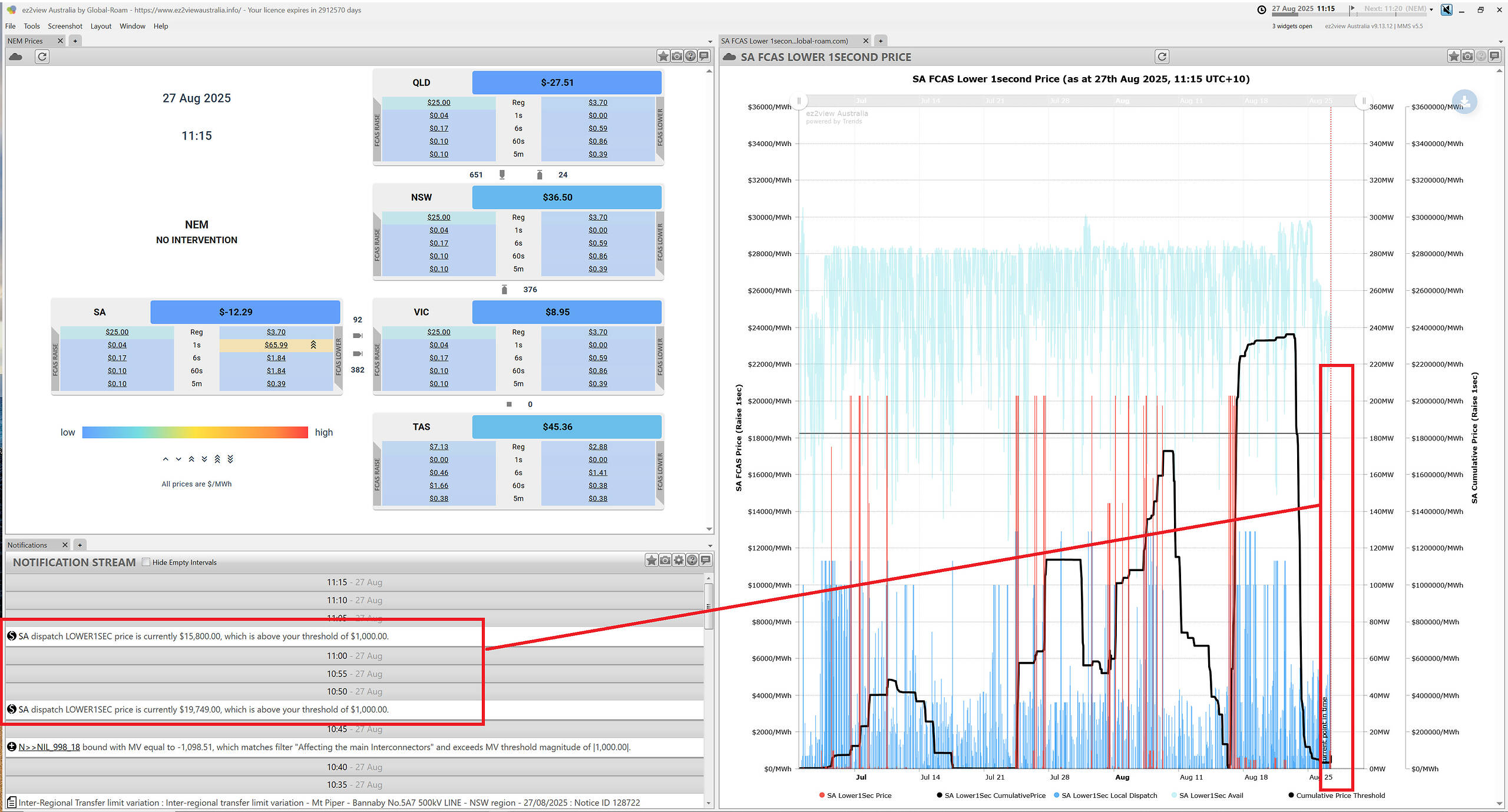Open the tab list dropdown for SA FCAS panel

click(x=1500, y=42)
